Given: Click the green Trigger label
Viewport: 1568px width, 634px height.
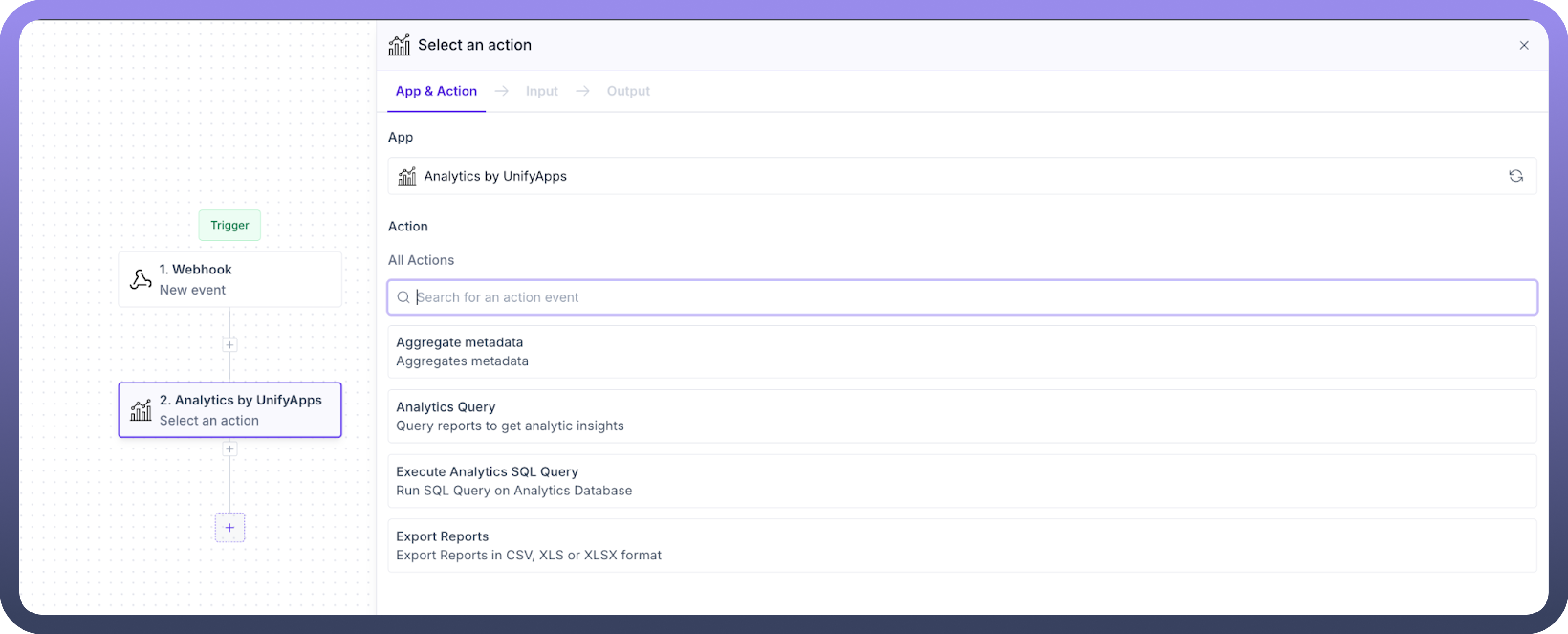Looking at the screenshot, I should pyautogui.click(x=229, y=225).
